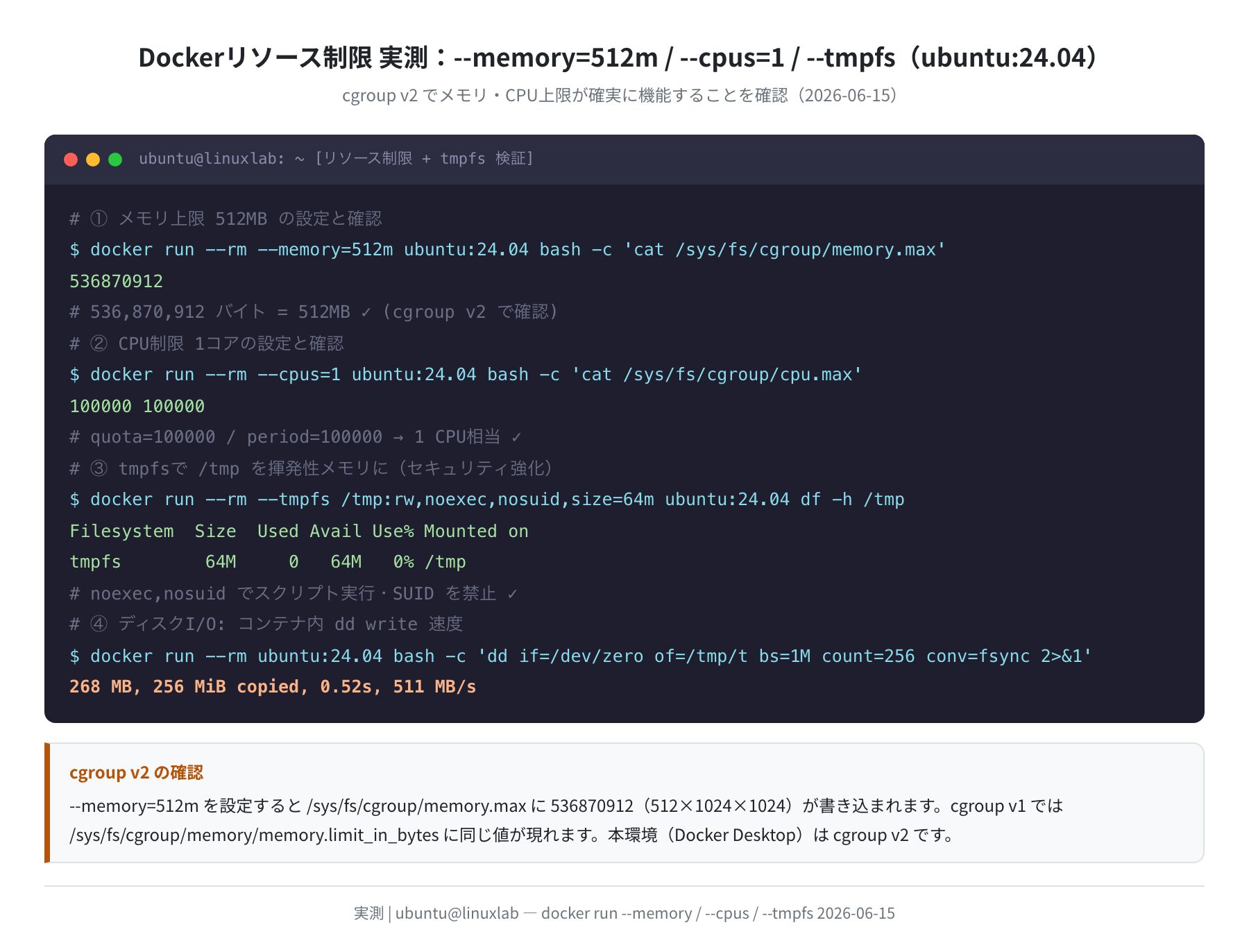Click df header row 'Filesystem Size Used Avail'

[299, 531]
